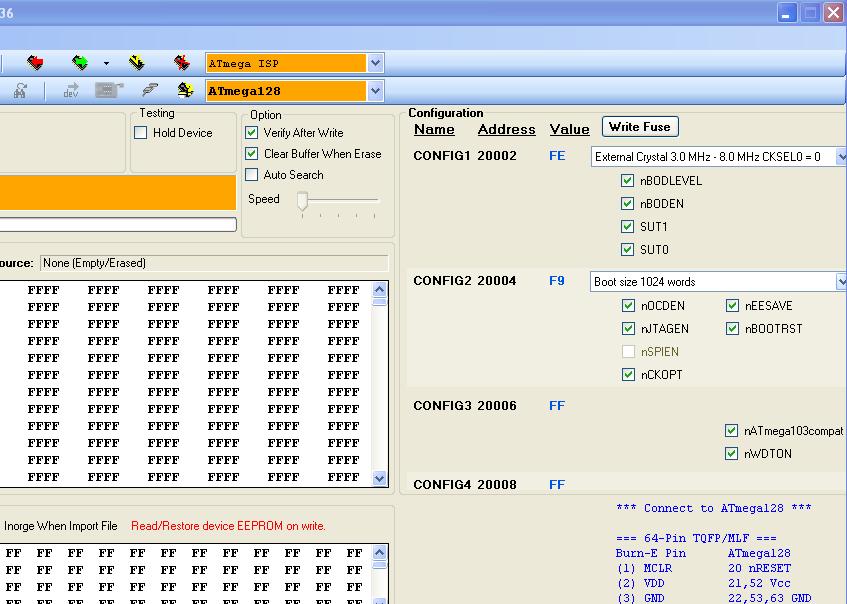Screen dimensions: 847x604
Task: Open the External Crystal clock dropdown
Action: click(841, 157)
